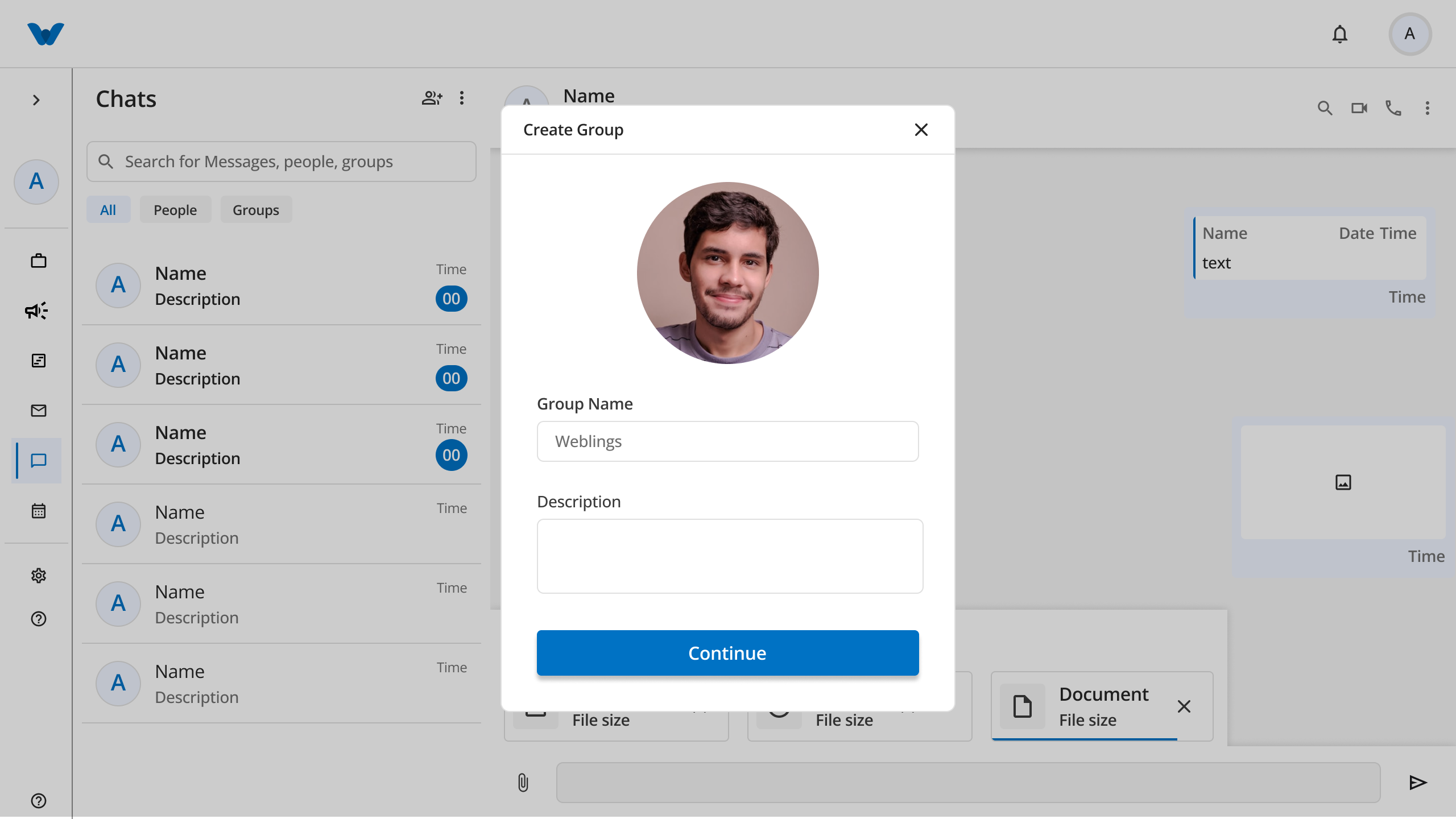Image resolution: width=1456 pixels, height=819 pixels.
Task: Click the attachment paperclip icon
Action: 523,783
